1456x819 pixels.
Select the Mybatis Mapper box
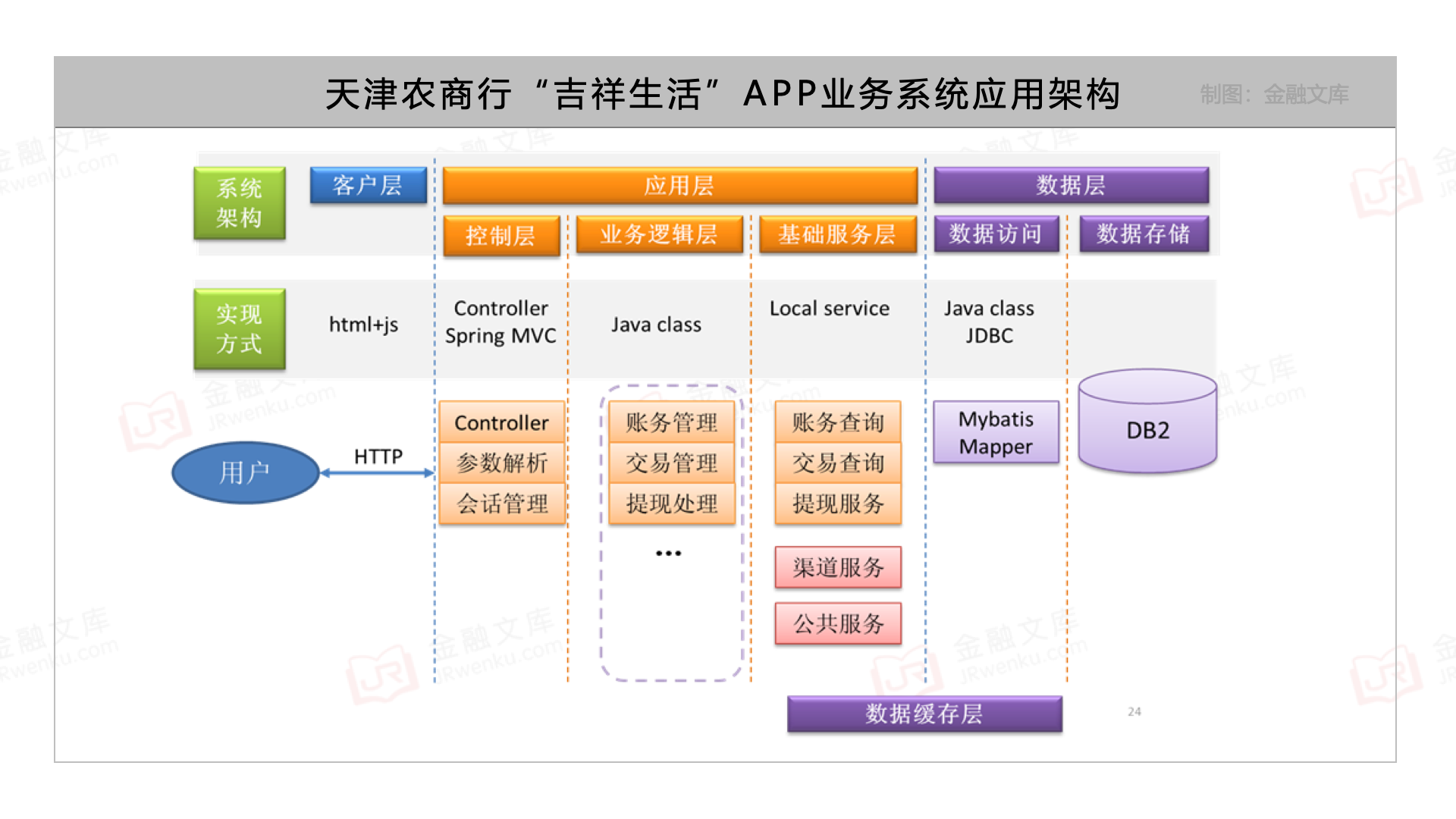[996, 432]
